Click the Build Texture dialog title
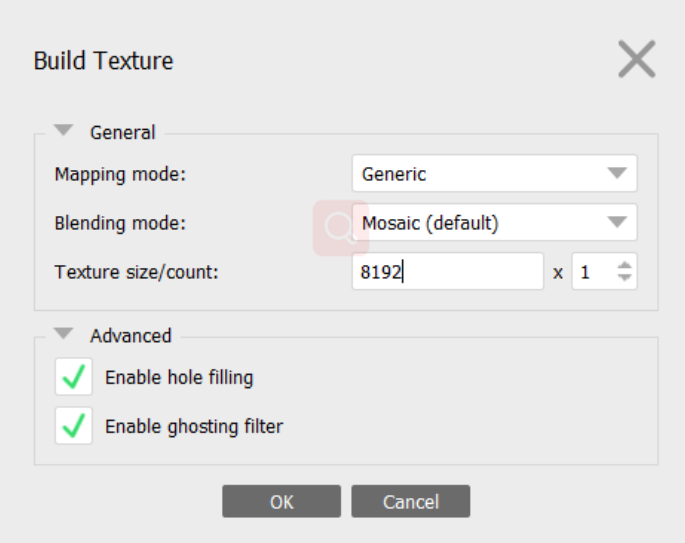Image resolution: width=685 pixels, height=543 pixels. click(103, 61)
